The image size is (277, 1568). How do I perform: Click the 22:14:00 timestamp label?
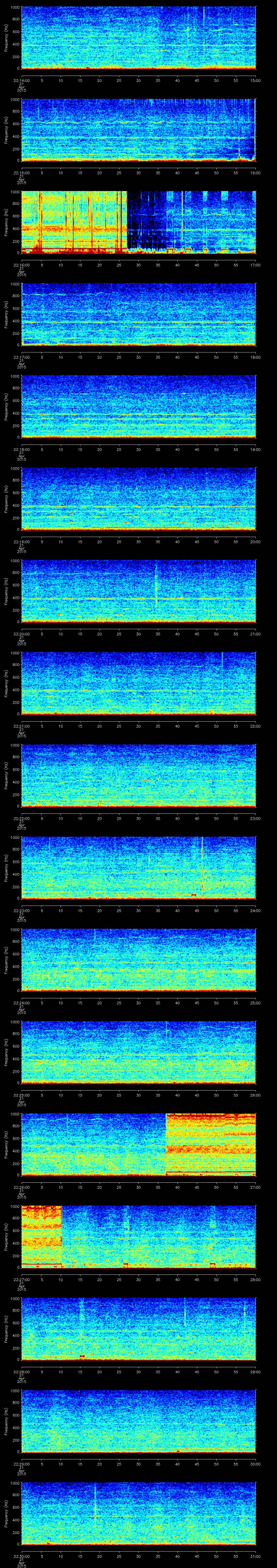(21, 80)
